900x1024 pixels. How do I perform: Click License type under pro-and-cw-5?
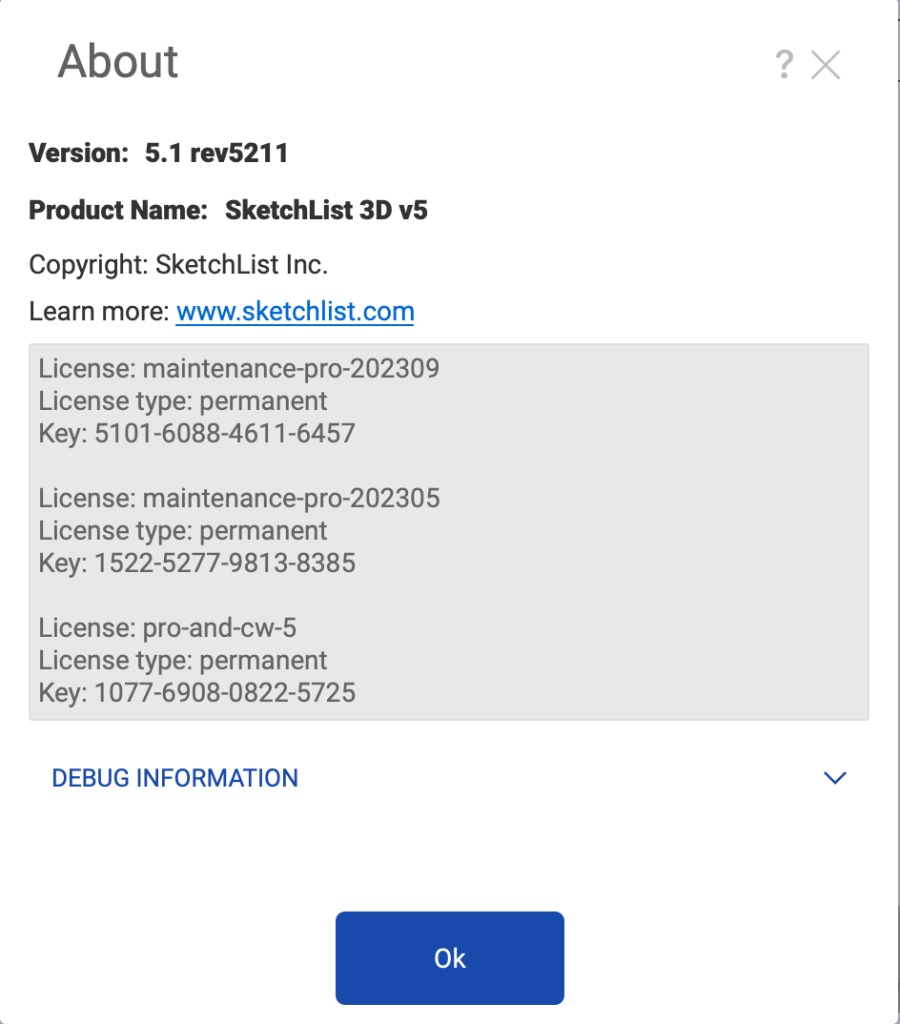click(183, 660)
